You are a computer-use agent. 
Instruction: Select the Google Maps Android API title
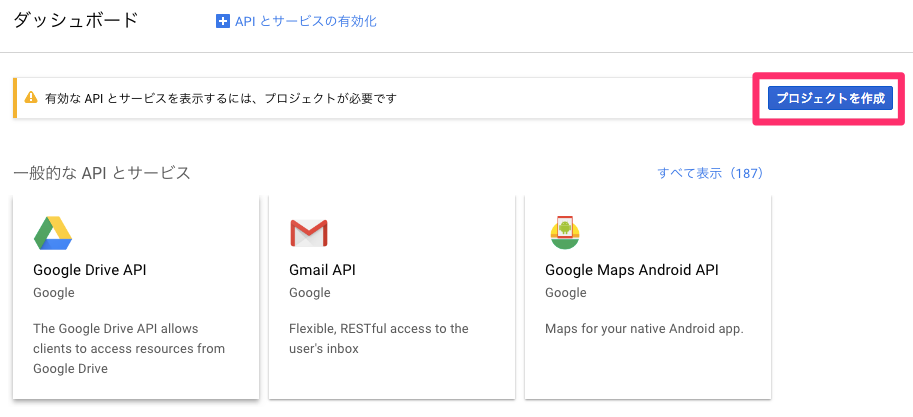click(631, 270)
